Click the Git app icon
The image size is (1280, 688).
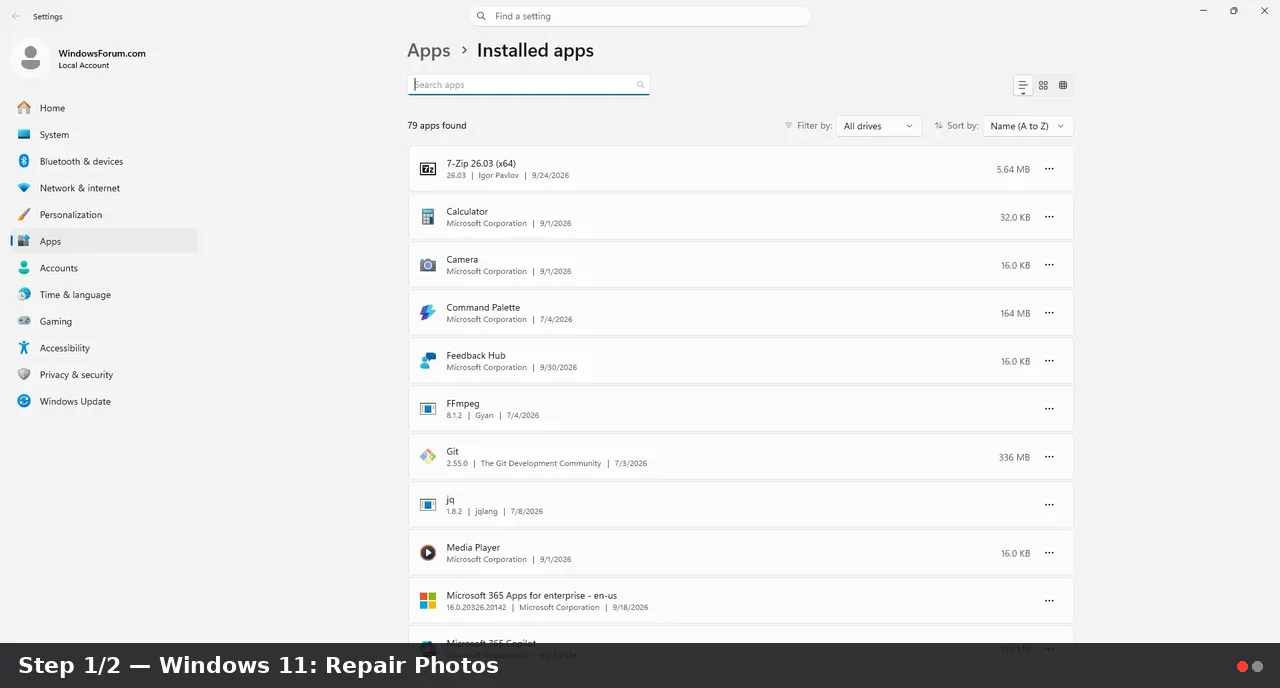pyautogui.click(x=428, y=457)
